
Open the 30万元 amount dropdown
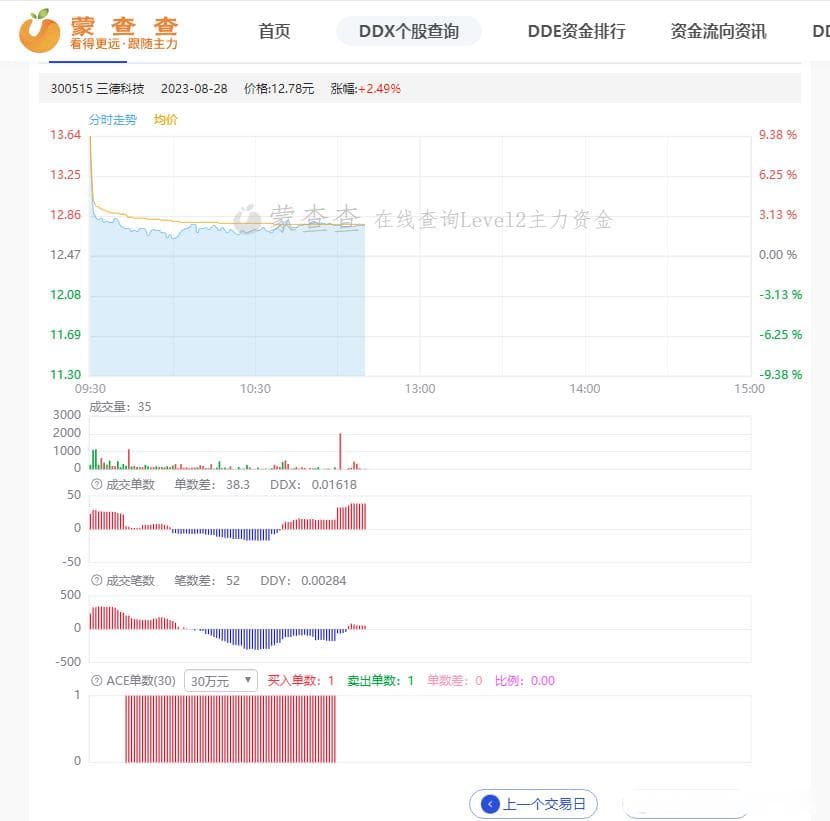[221, 681]
